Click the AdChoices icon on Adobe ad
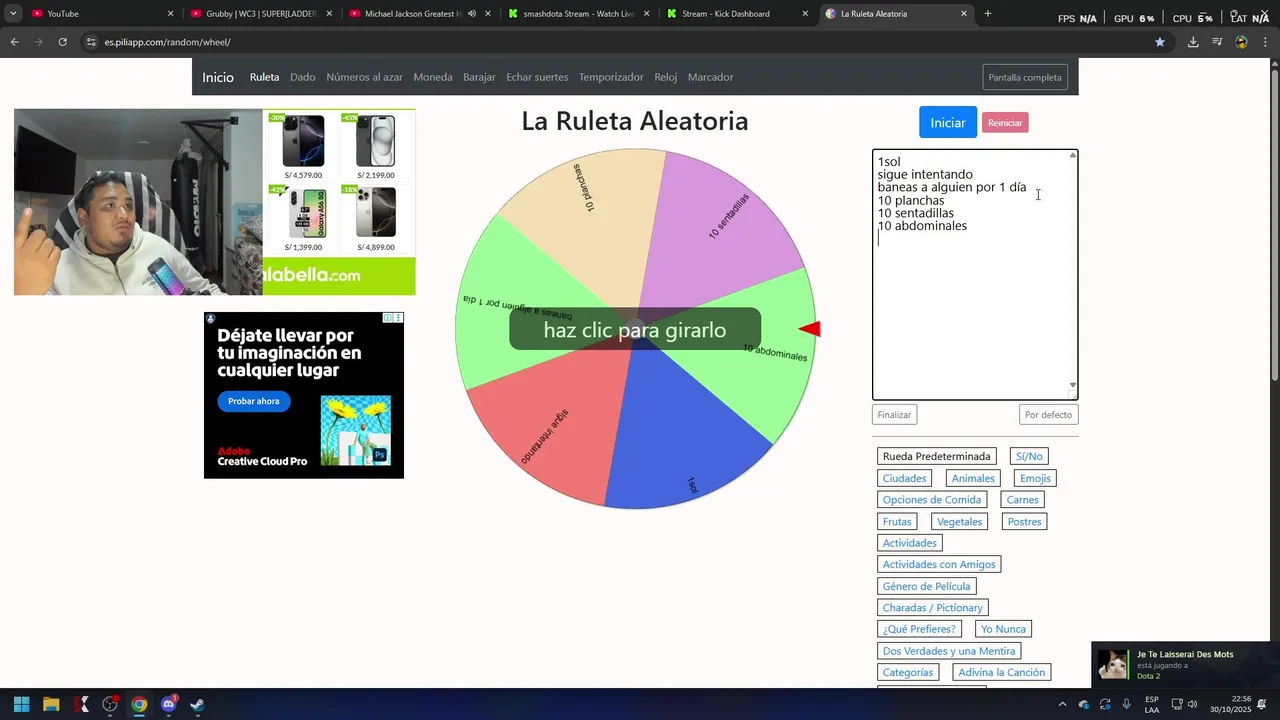The height and width of the screenshot is (720, 1280). pos(387,318)
